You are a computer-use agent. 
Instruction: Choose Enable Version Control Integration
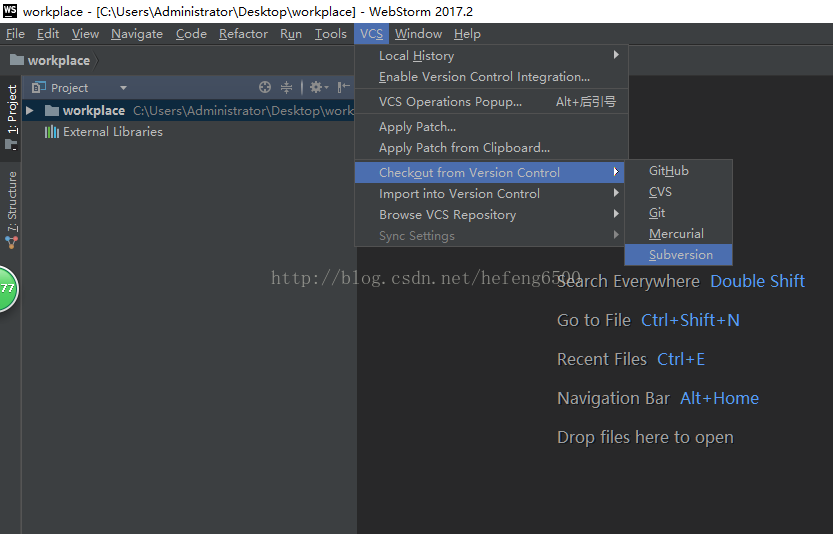(491, 77)
